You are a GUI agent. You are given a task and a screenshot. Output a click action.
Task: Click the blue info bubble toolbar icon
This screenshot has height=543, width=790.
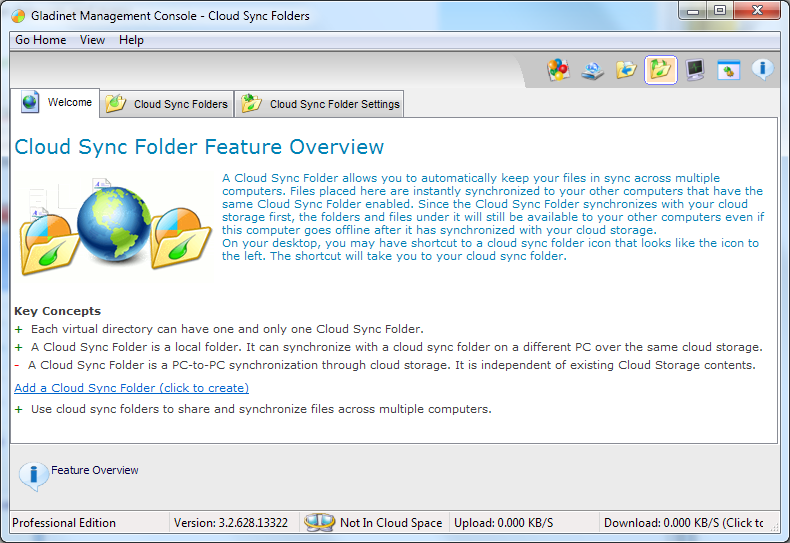click(x=763, y=69)
